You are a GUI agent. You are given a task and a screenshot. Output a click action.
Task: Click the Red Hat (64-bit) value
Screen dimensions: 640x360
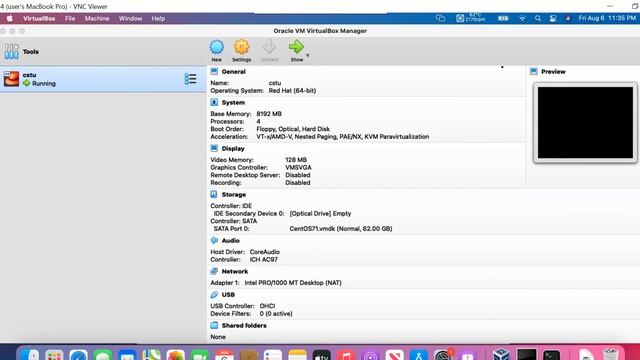292,91
